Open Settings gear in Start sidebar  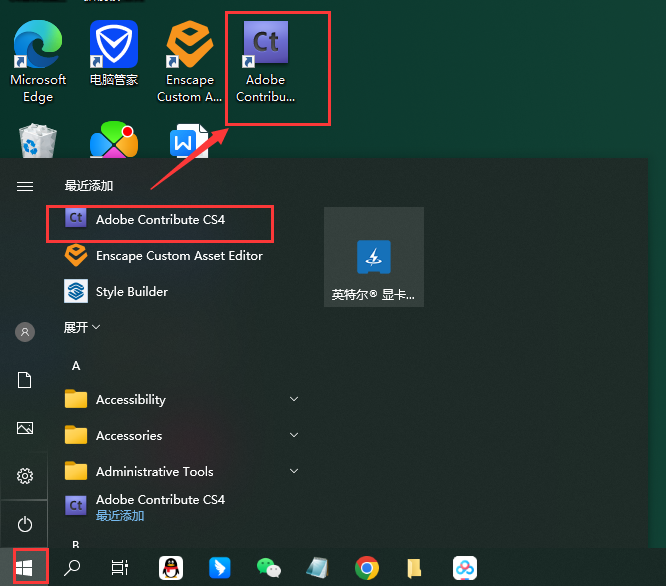click(25, 476)
